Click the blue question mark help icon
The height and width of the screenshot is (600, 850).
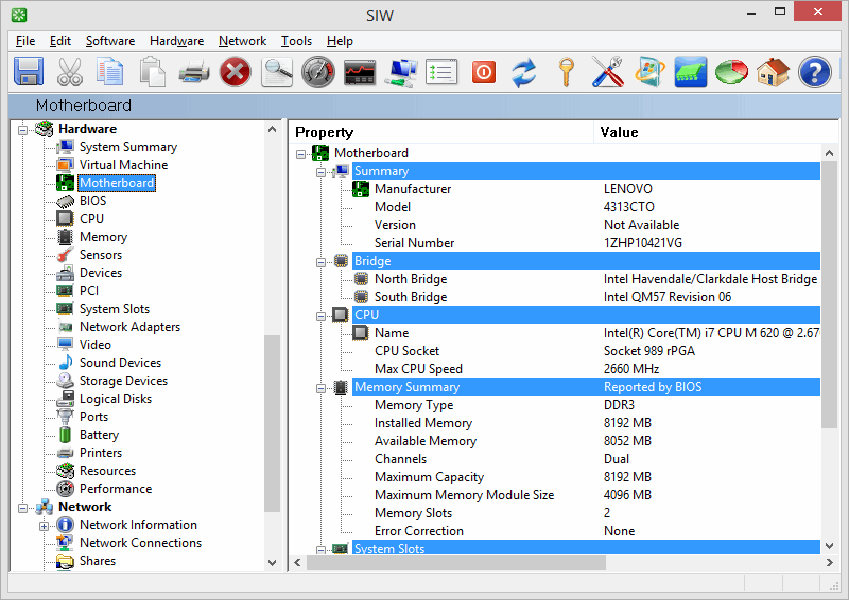814,72
